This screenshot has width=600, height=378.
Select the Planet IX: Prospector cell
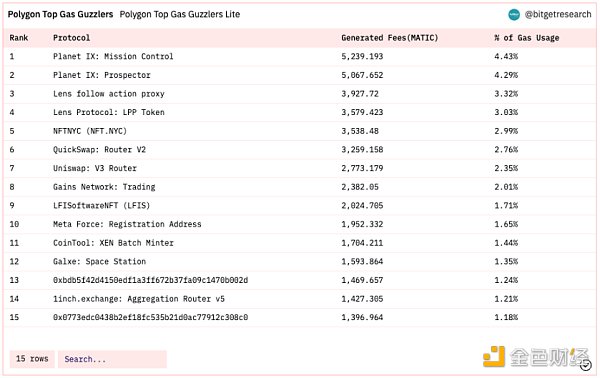[x=102, y=75]
